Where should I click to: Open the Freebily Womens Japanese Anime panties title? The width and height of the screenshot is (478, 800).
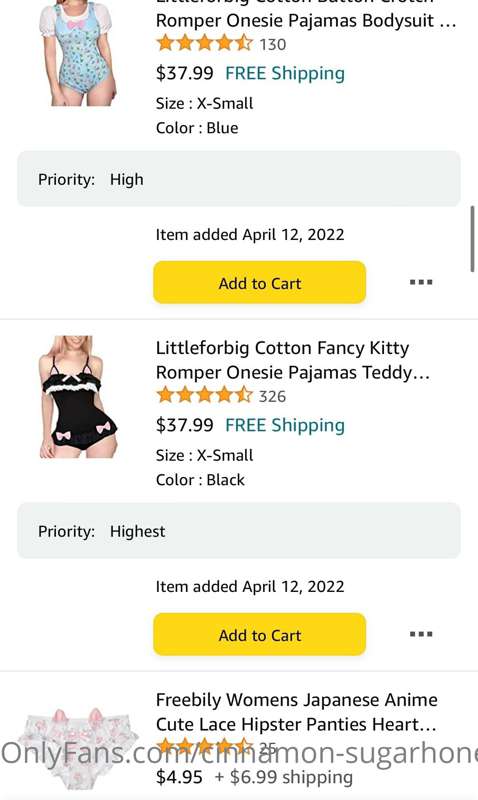296,712
